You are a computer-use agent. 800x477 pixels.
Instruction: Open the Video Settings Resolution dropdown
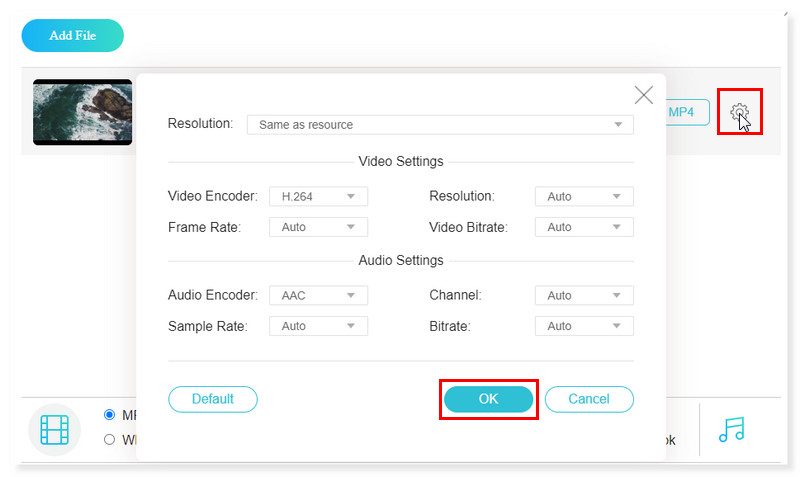(584, 197)
